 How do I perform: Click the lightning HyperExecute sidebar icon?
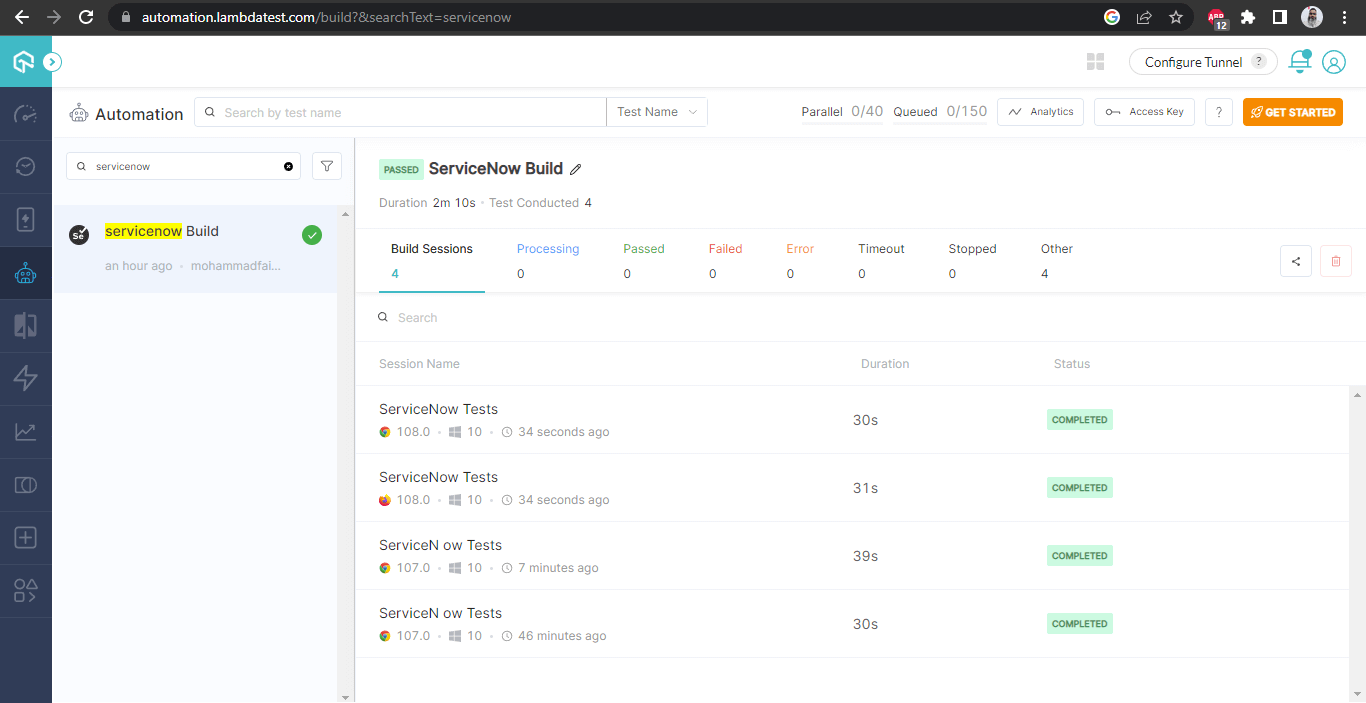25,378
